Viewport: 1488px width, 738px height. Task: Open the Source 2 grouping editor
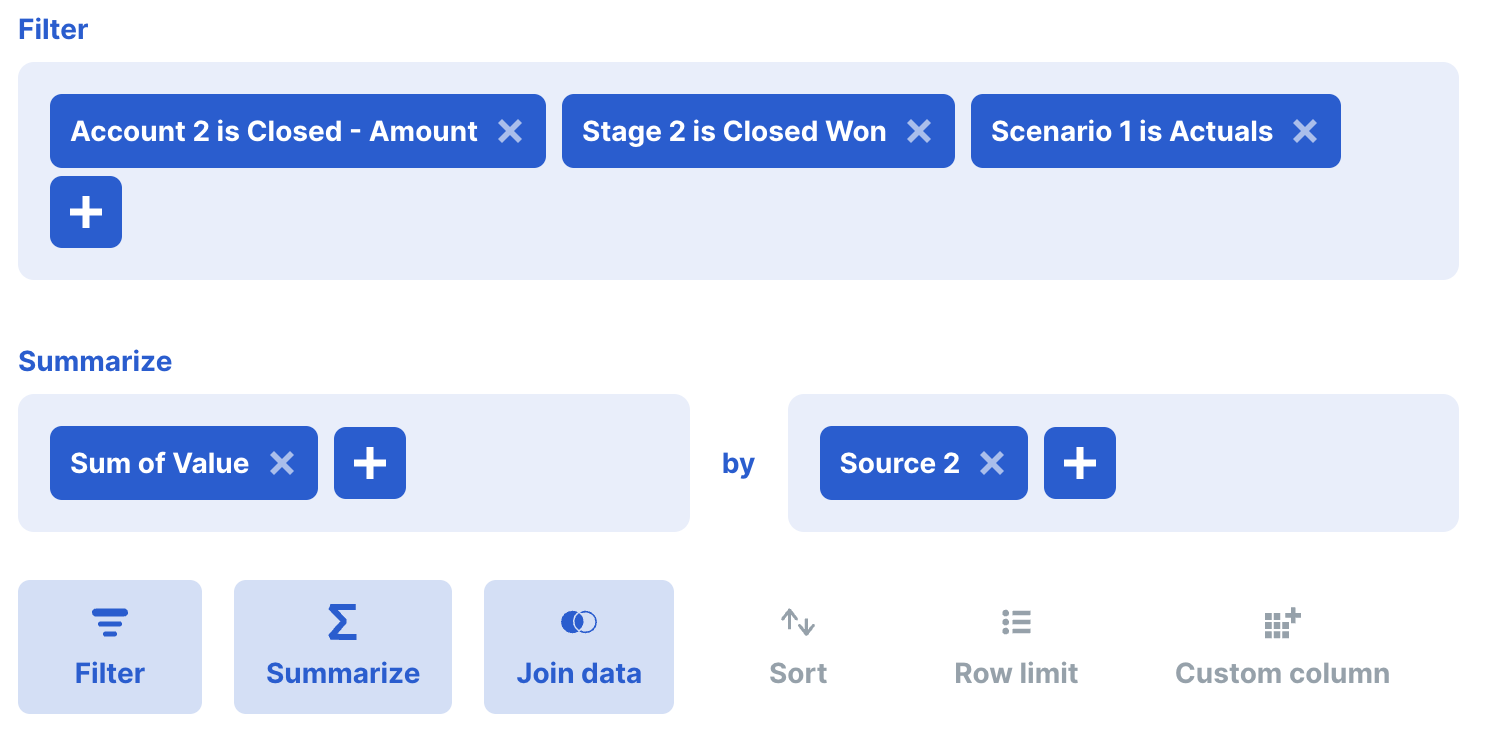[x=900, y=463]
